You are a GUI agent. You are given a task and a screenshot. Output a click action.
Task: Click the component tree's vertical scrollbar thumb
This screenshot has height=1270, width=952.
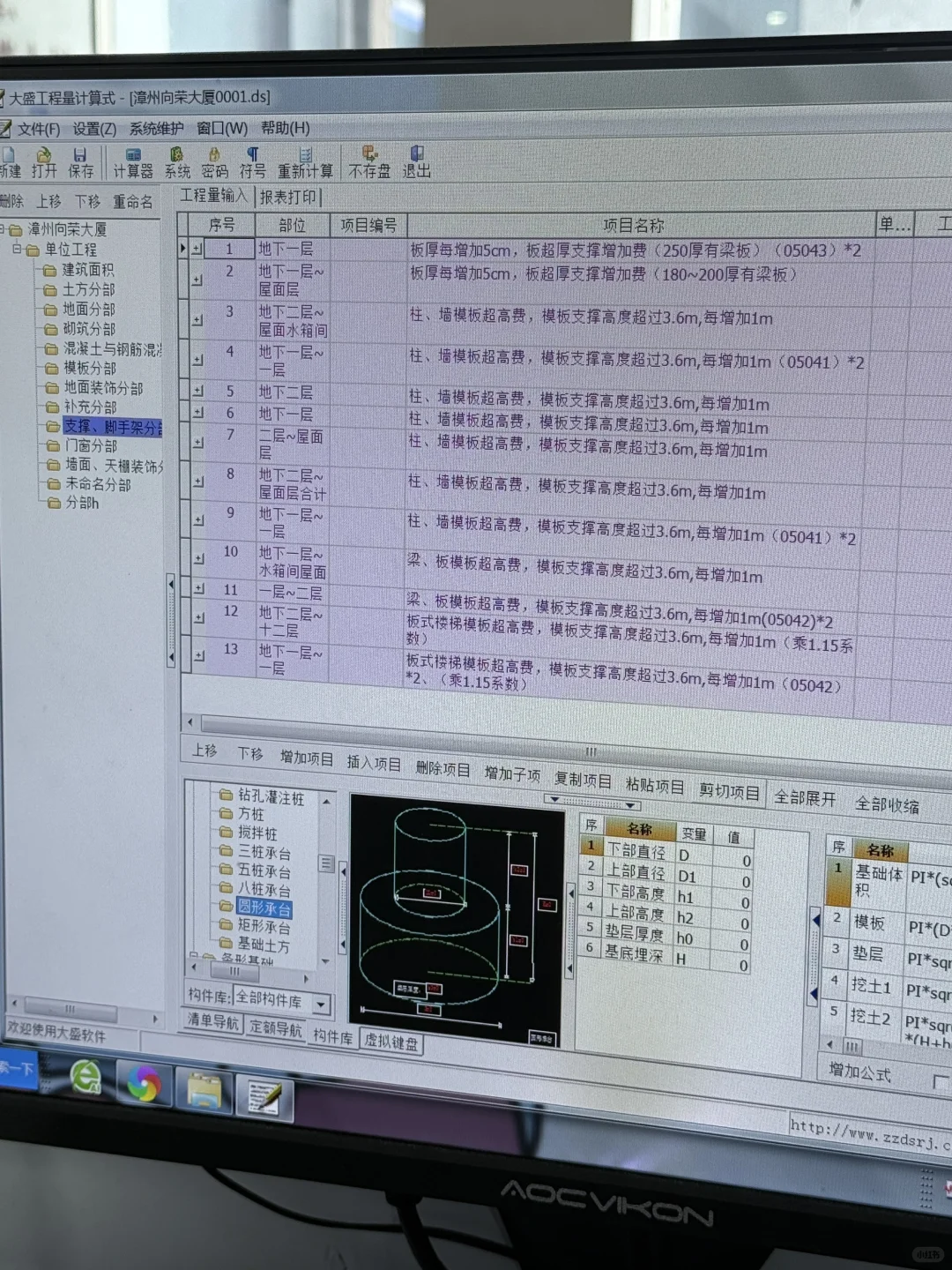[327, 863]
